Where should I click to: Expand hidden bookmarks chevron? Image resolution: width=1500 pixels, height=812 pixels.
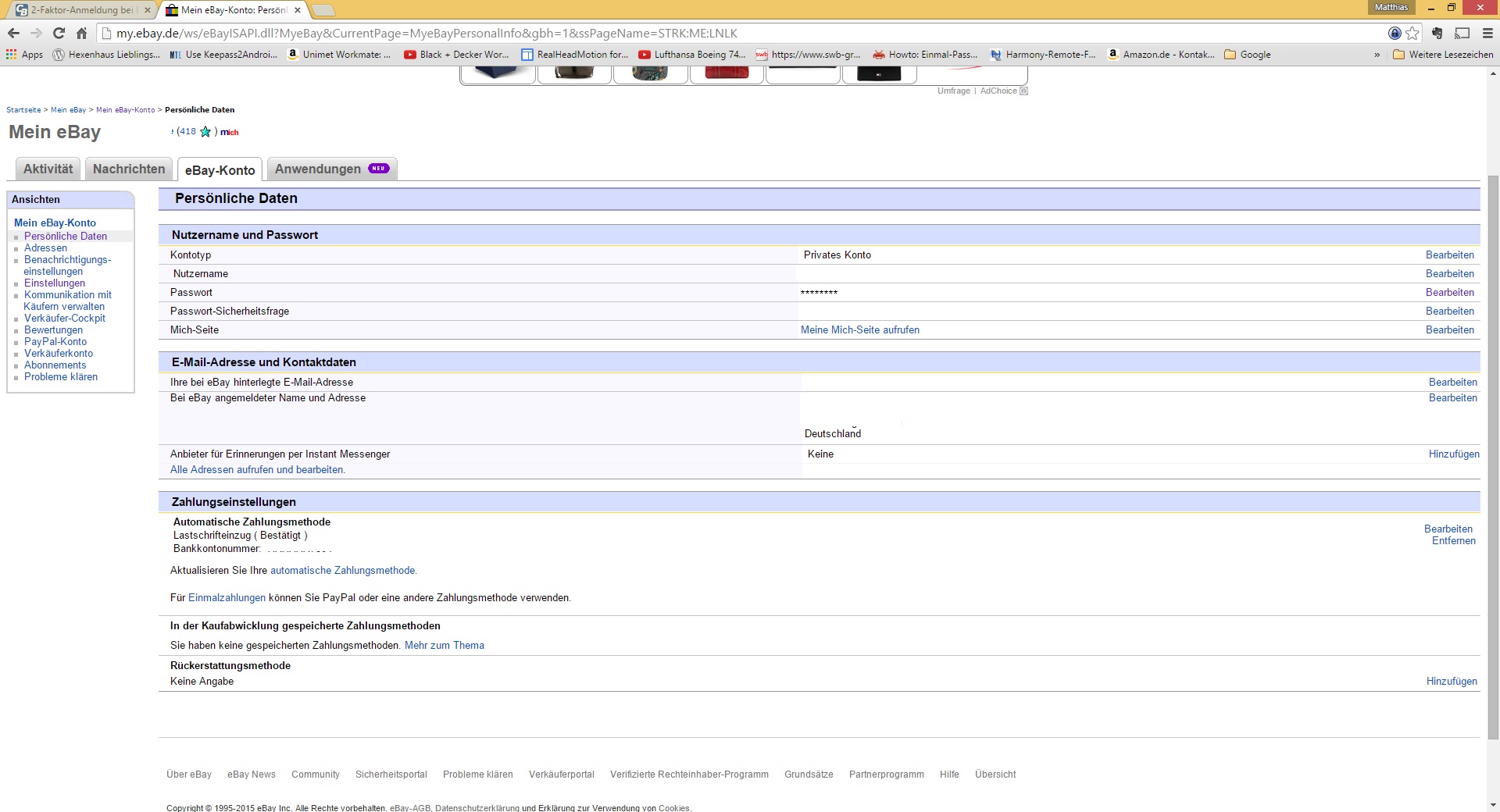[x=1377, y=55]
